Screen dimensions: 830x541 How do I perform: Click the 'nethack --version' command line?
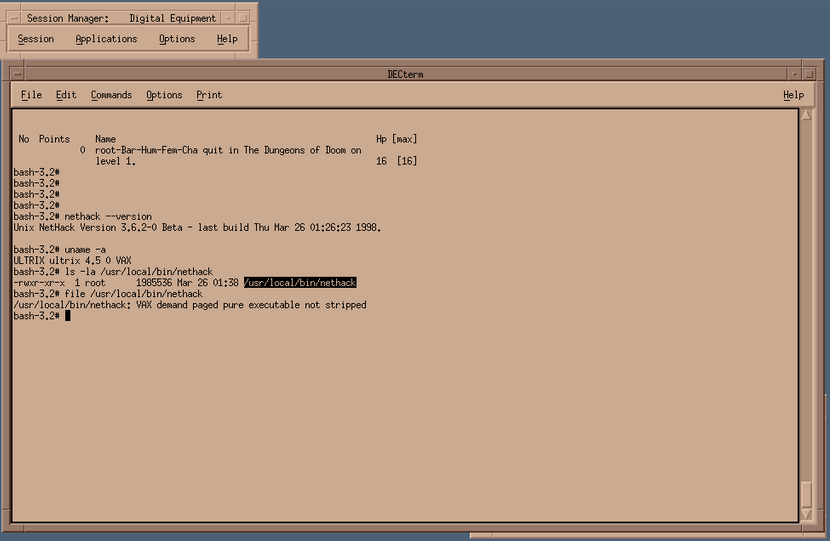pyautogui.click(x=108, y=217)
